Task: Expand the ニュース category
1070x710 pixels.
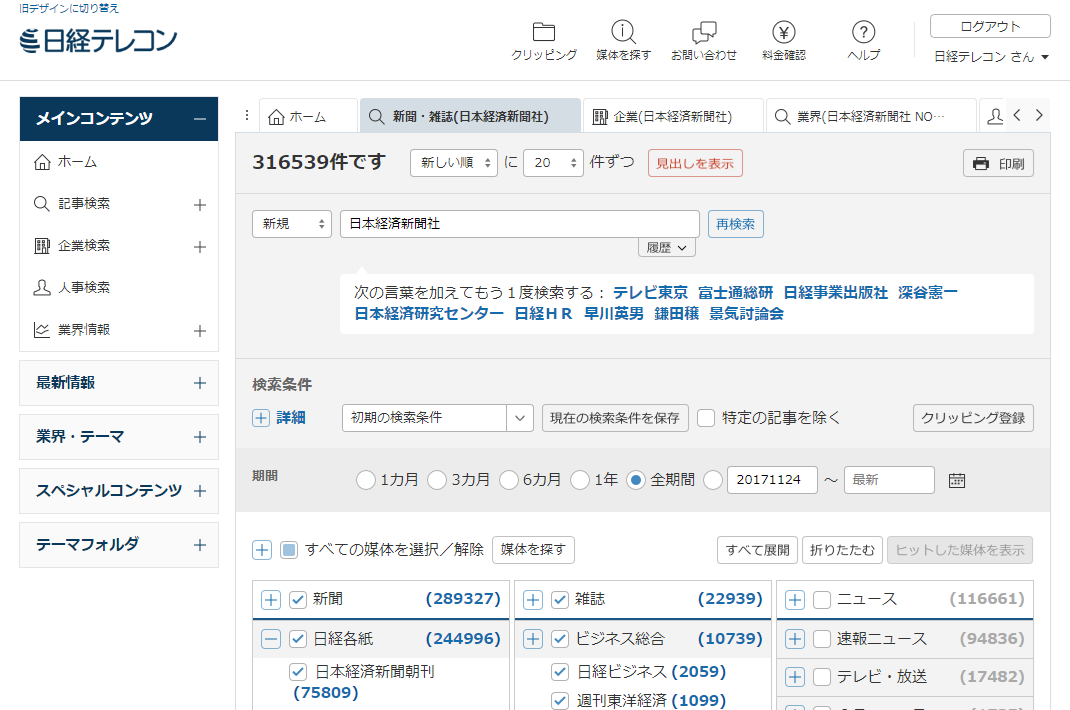Action: 795,599
